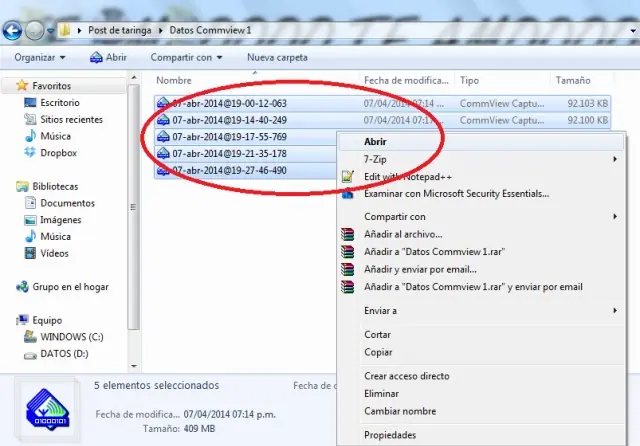This screenshot has width=640, height=446.
Task: Click 'Nueva carpeta' button
Action: click(277, 58)
